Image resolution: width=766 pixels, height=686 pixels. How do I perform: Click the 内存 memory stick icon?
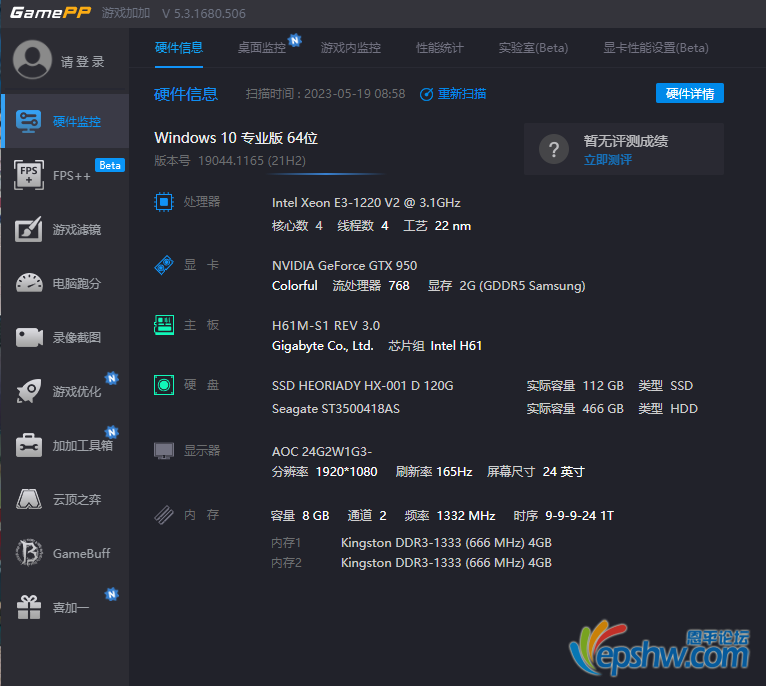[x=164, y=514]
